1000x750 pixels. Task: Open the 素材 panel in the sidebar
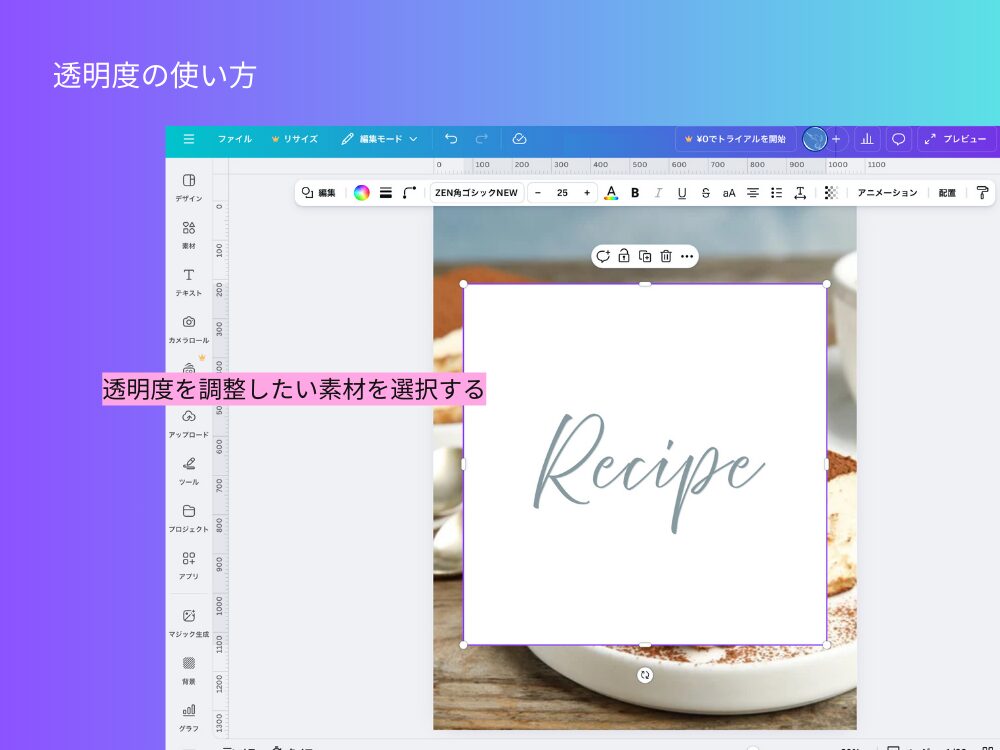(188, 234)
